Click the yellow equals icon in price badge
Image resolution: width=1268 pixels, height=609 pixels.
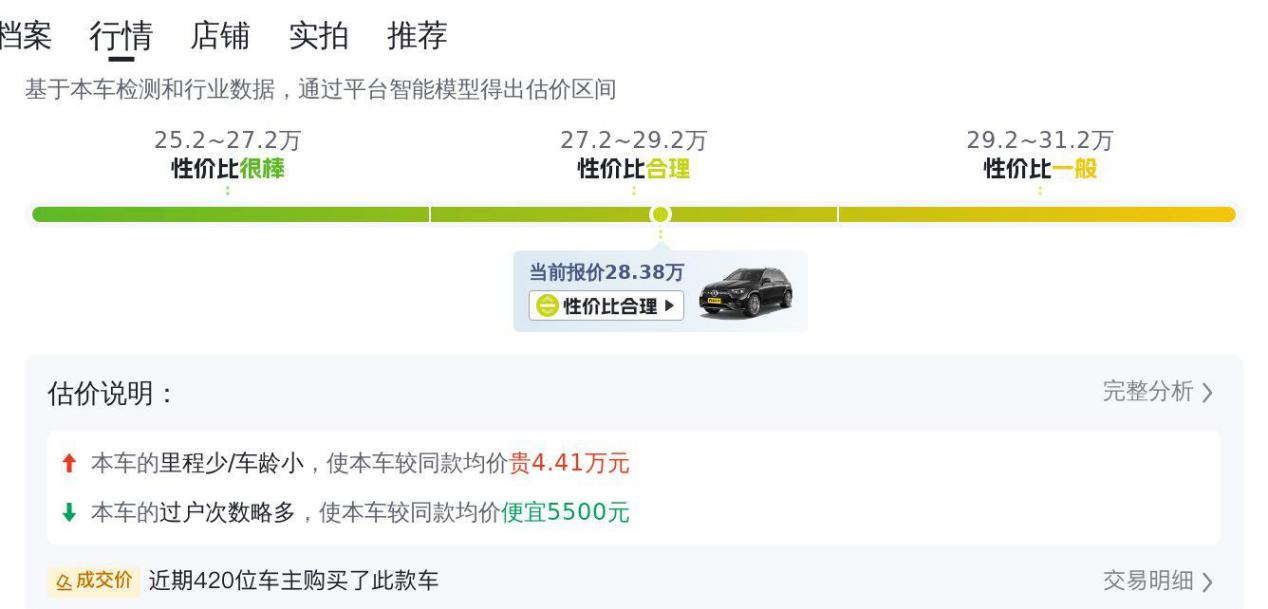point(546,306)
